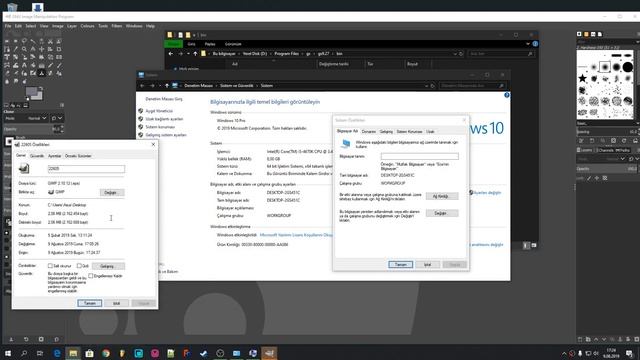Select the Text tool in GIMP toolbox
The image size is (640, 360).
[24, 65]
